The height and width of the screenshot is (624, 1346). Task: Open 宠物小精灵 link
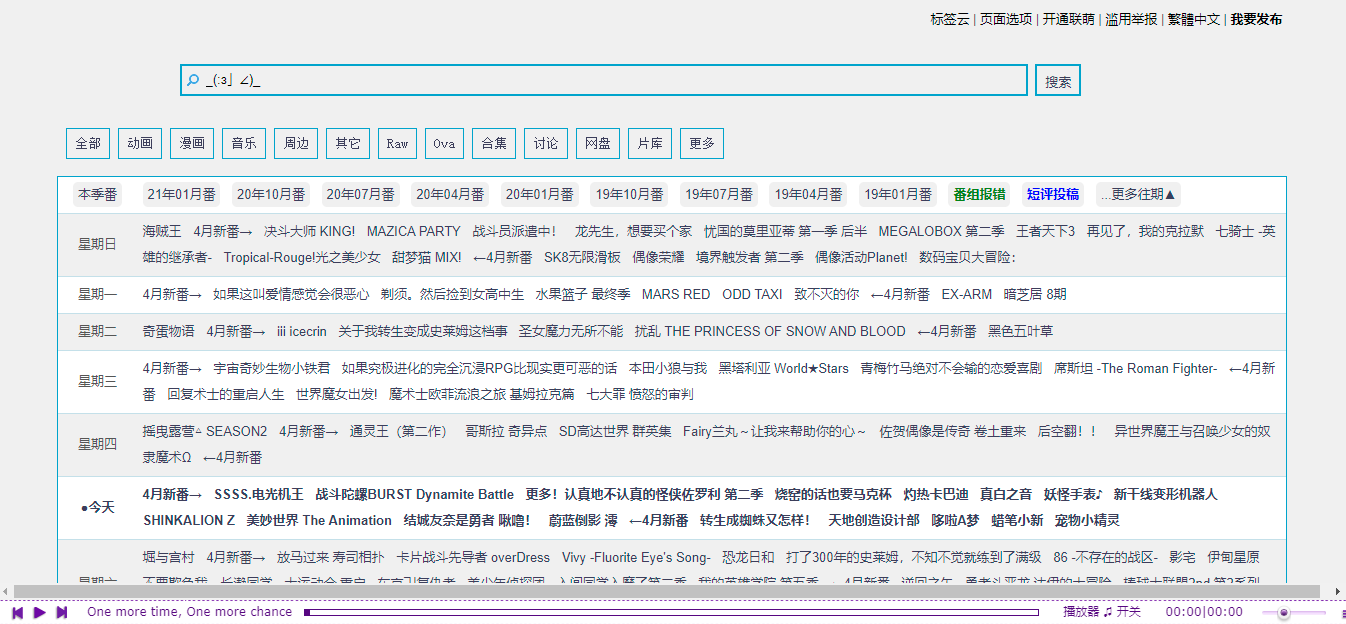(x=1087, y=520)
